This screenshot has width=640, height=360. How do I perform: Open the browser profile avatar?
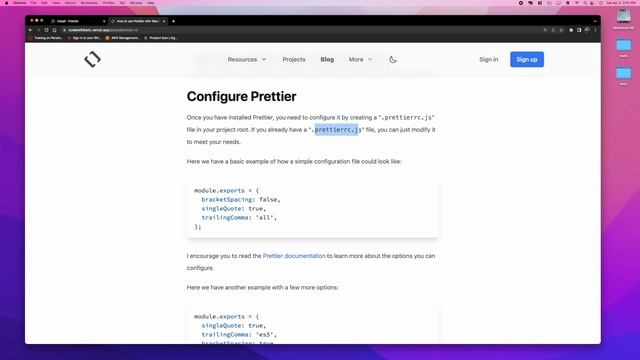pos(587,30)
